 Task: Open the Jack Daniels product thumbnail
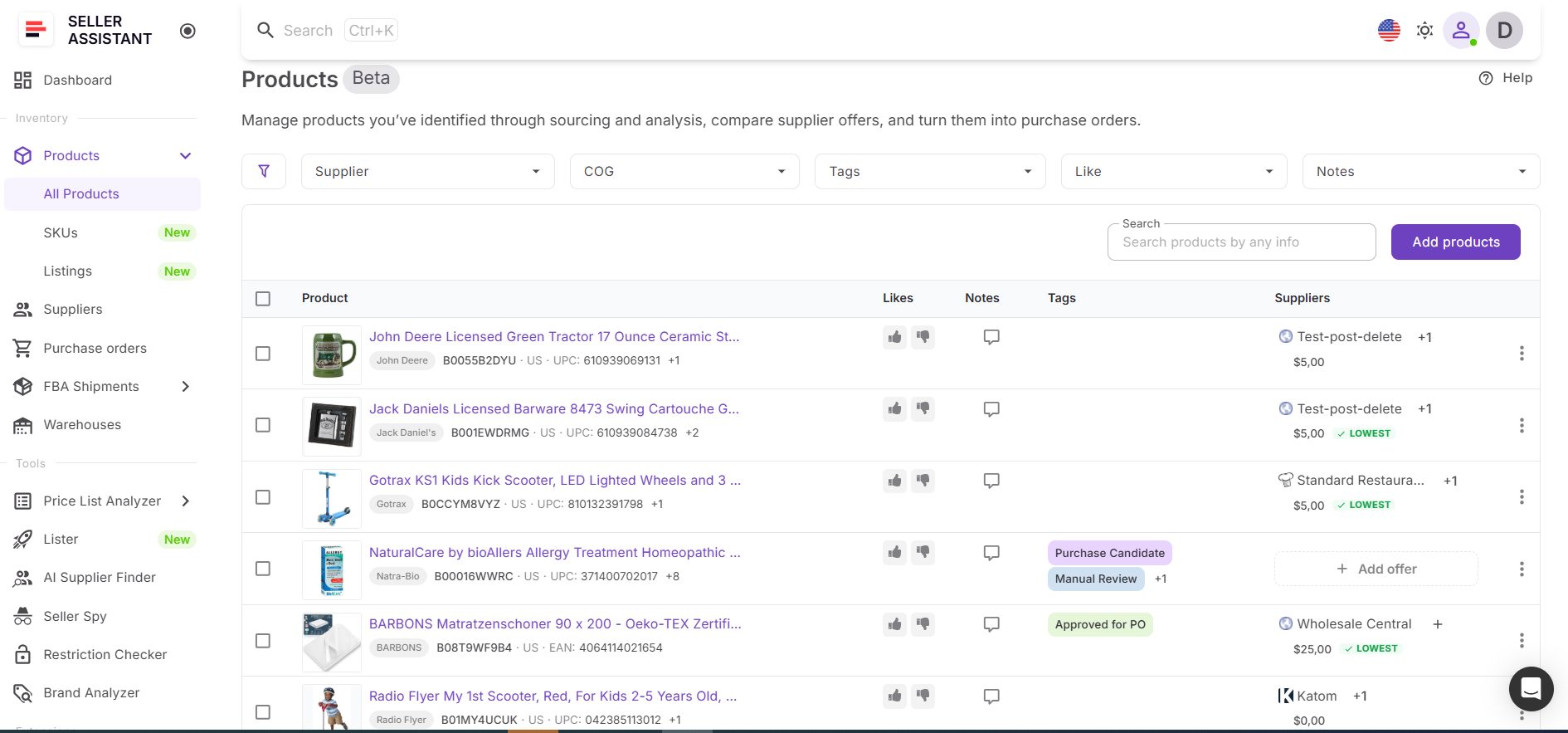coord(332,426)
